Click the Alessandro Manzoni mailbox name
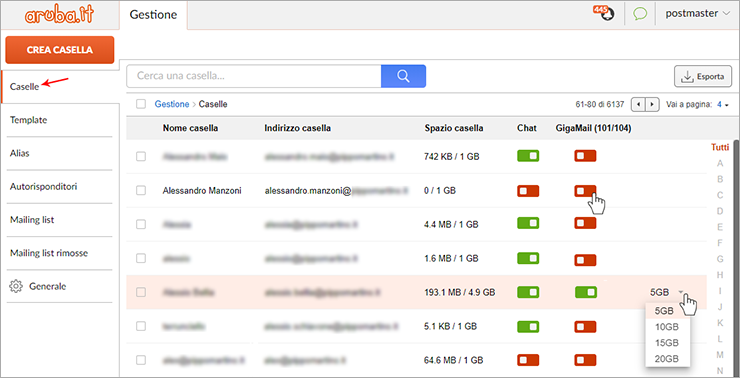Screen dimensions: 740x378 (202, 191)
